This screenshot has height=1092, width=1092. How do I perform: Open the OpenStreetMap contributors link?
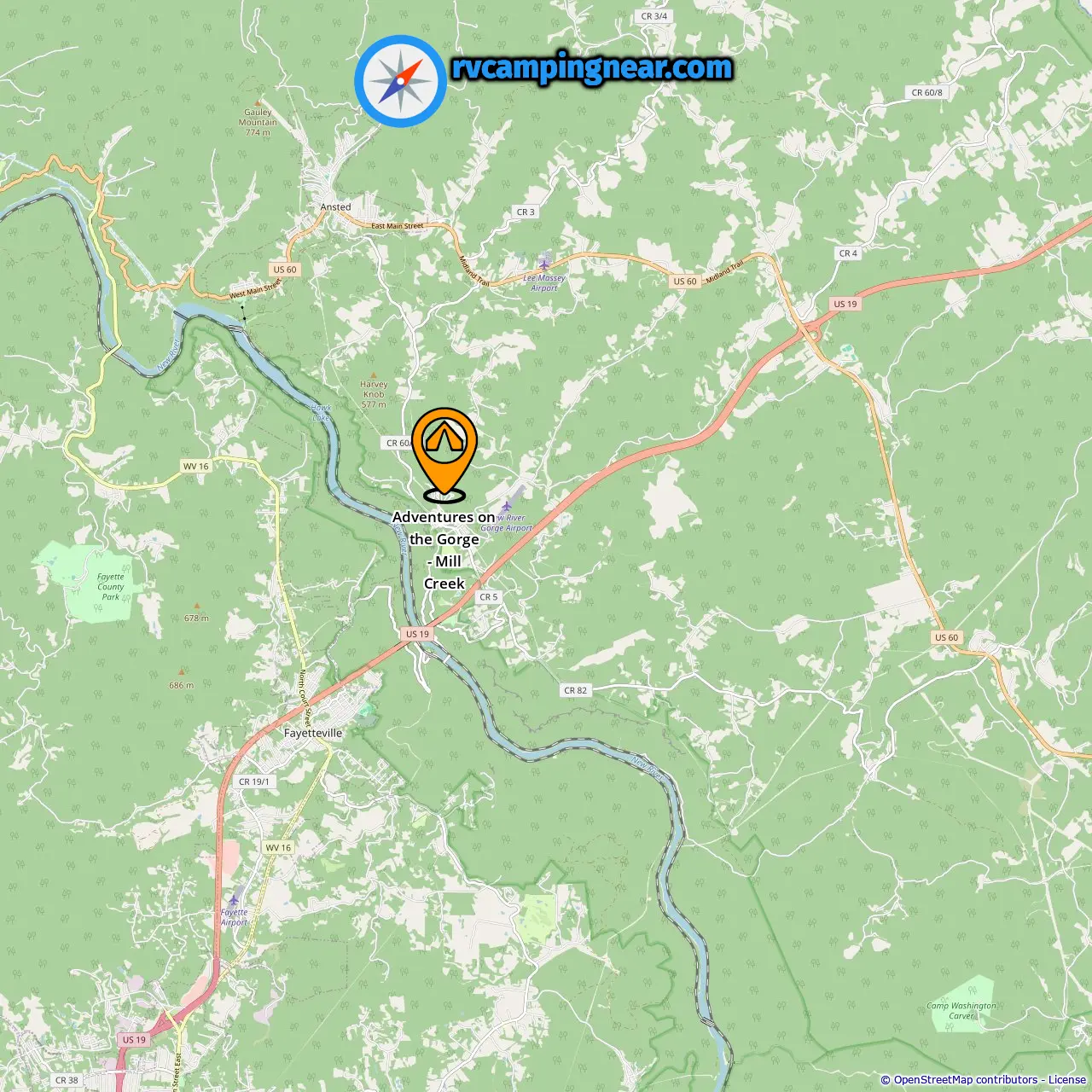(x=966, y=1080)
